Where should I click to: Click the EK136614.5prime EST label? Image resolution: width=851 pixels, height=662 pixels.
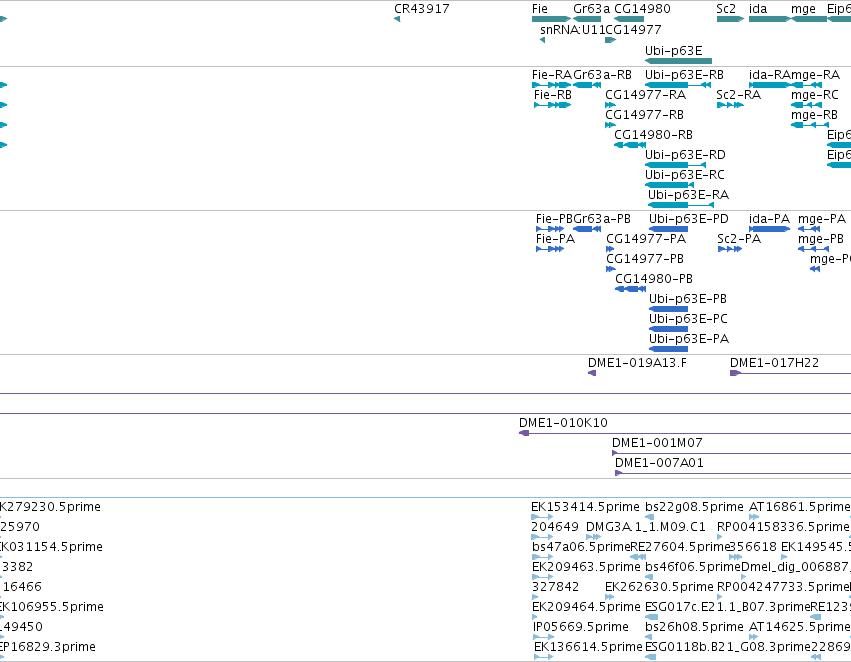588,647
